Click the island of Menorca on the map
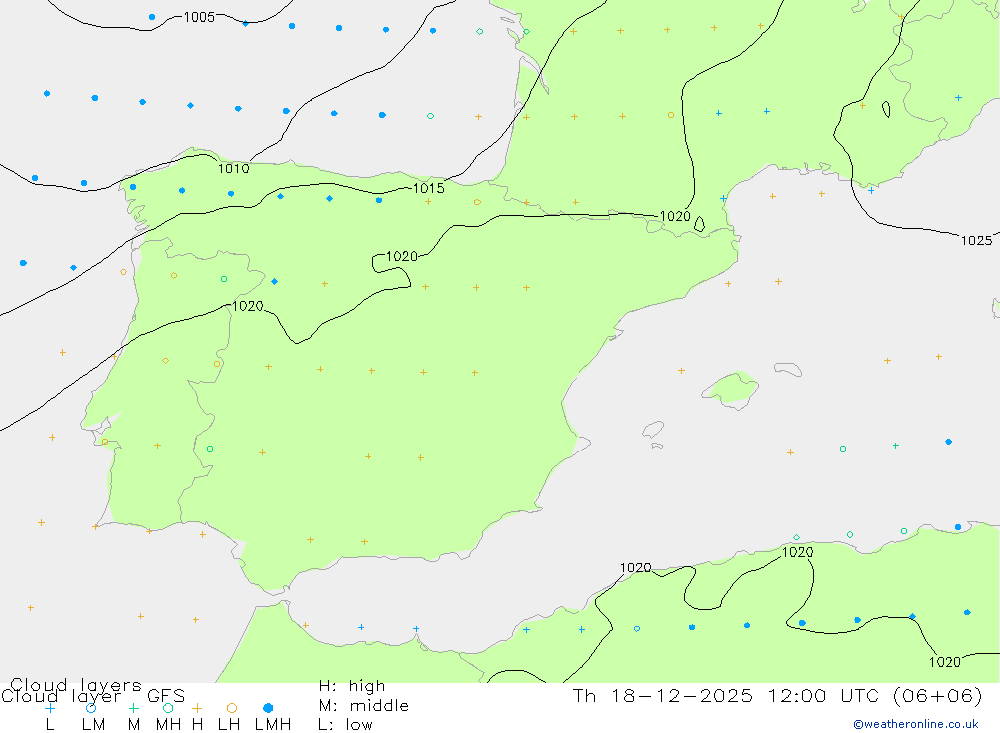Viewport: 1000px width, 733px height. tap(788, 369)
